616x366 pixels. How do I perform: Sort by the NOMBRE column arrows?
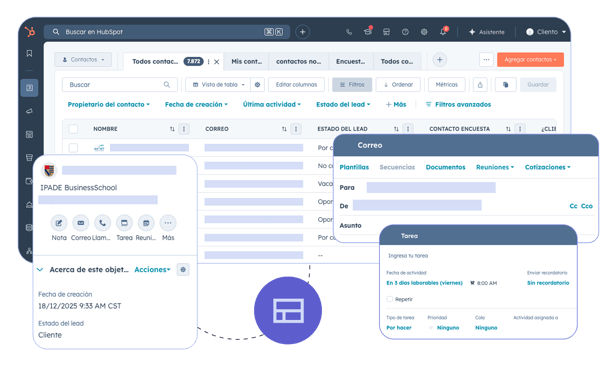point(172,129)
